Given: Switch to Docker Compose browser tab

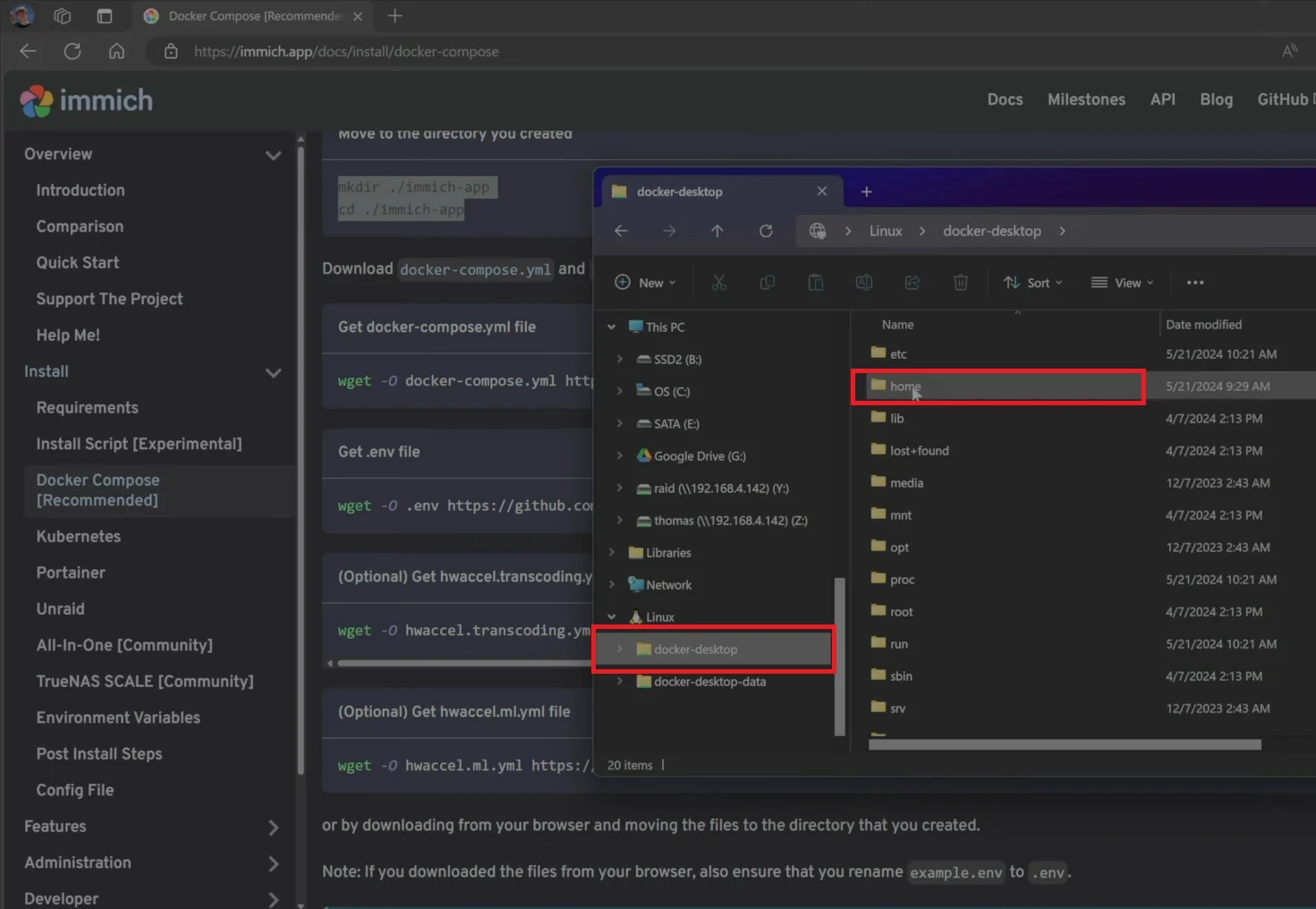Looking at the screenshot, I should [253, 16].
